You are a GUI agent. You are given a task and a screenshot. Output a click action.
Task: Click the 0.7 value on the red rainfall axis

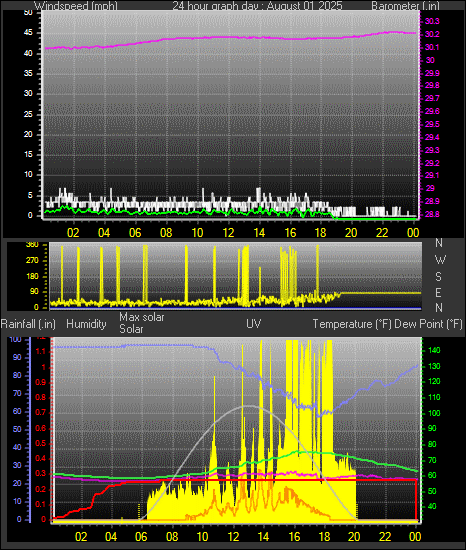point(41,412)
